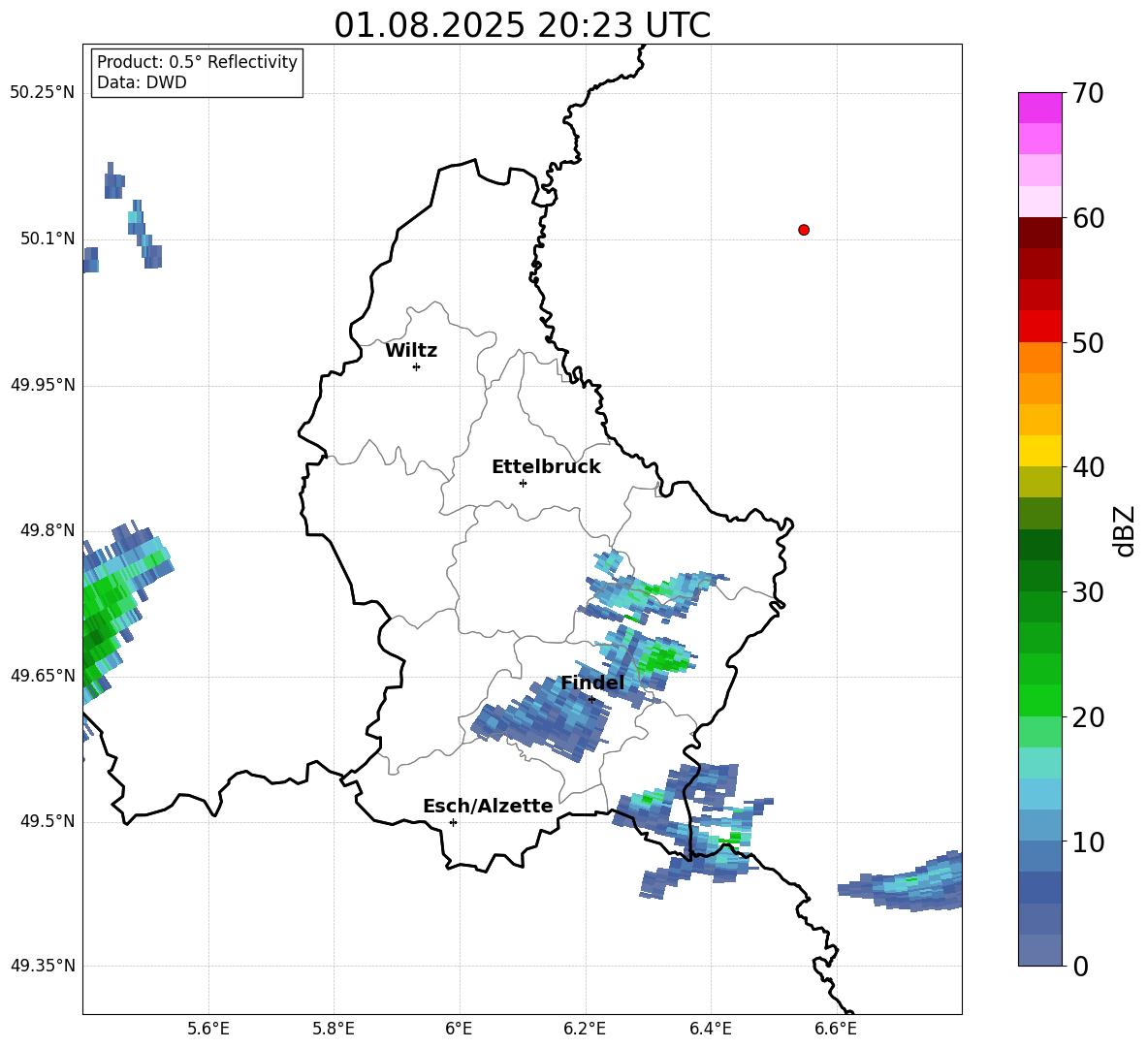Click the Findel cross marker
1148x1048 pixels.
point(591,700)
